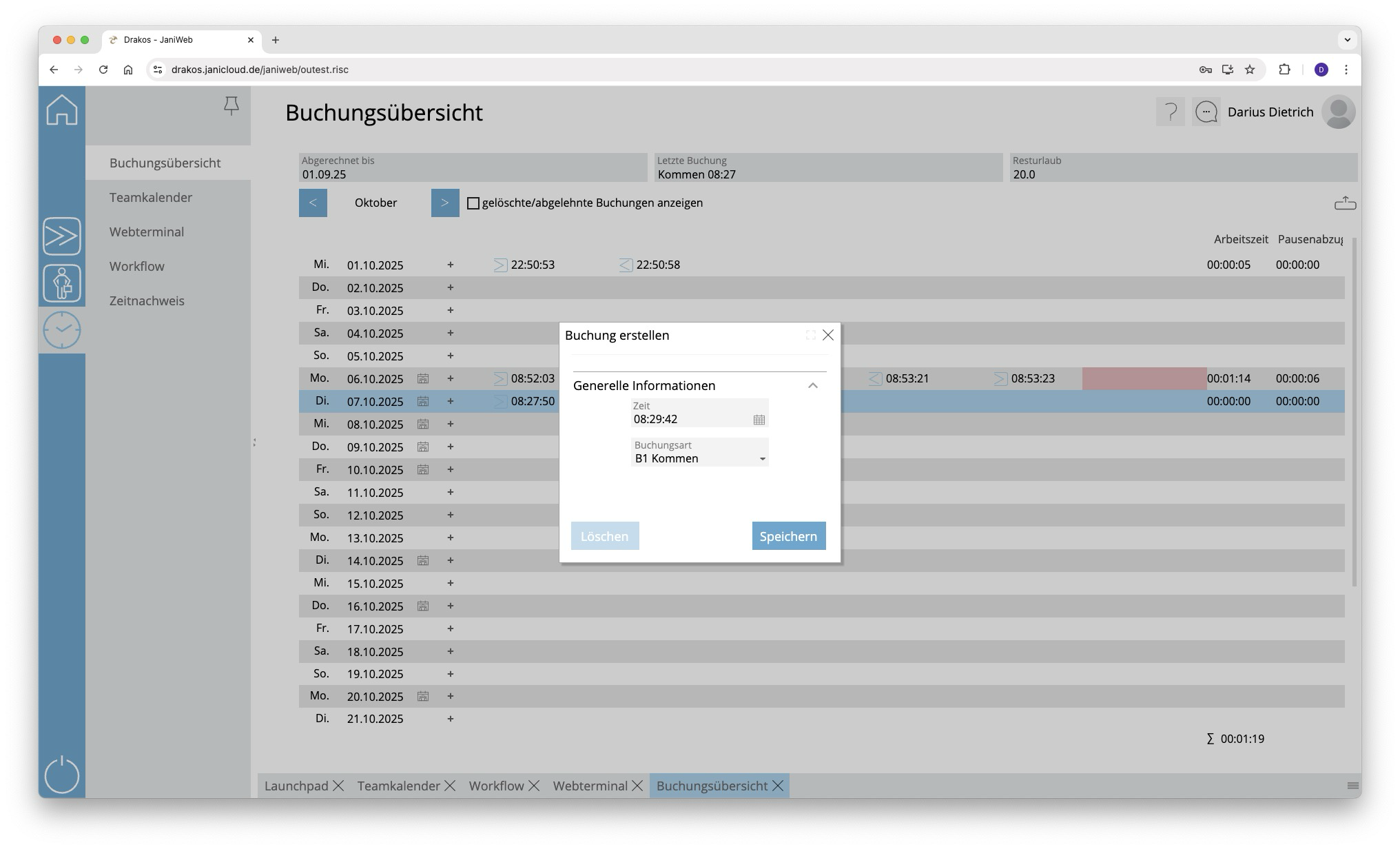The height and width of the screenshot is (849, 1400).
Task: Add a booking for 14.10.2025 via its plus
Action: click(x=450, y=560)
